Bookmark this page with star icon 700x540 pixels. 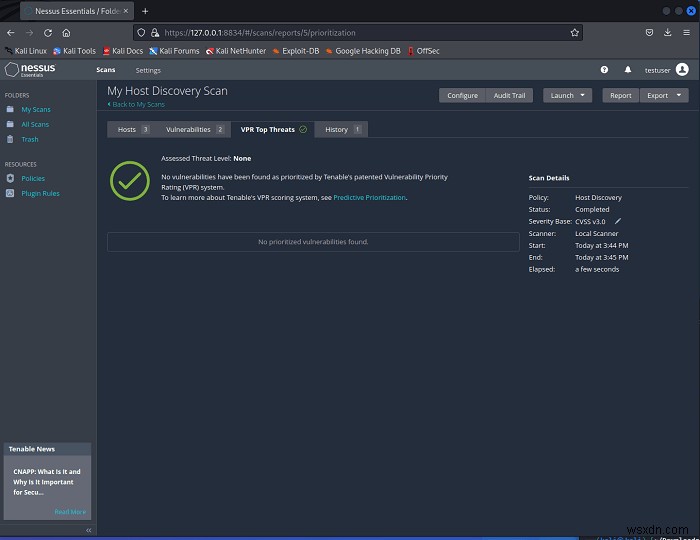[x=575, y=33]
